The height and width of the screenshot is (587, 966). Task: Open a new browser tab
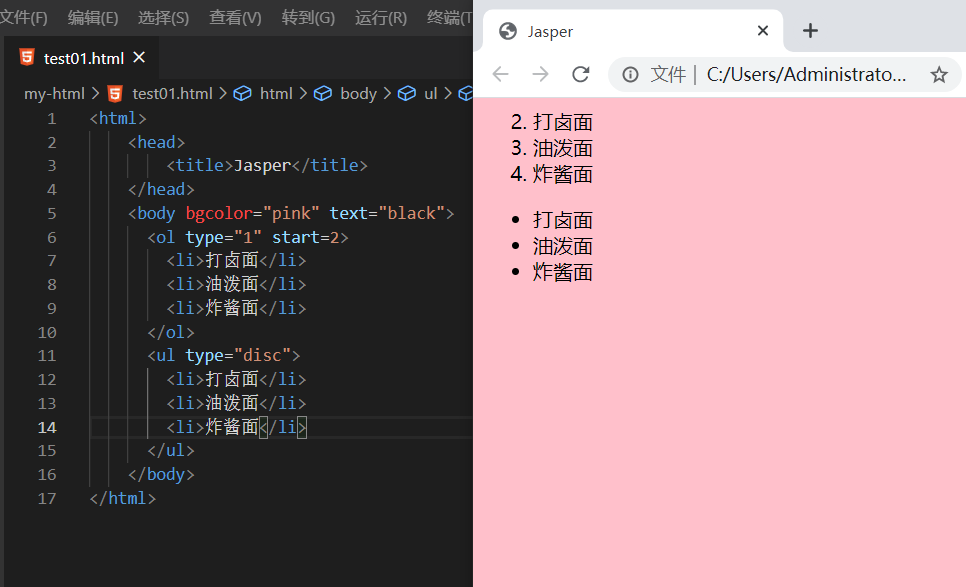tap(810, 31)
